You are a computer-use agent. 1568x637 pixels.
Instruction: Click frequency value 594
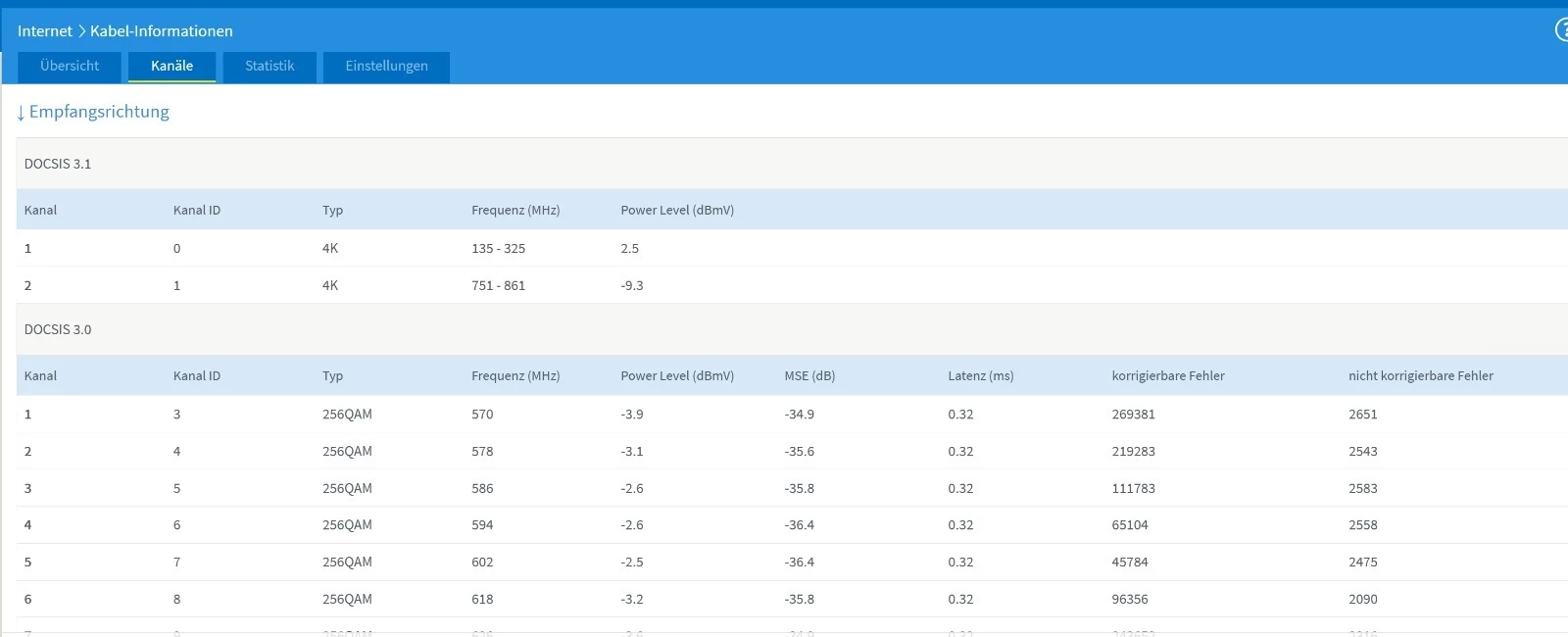coord(482,525)
